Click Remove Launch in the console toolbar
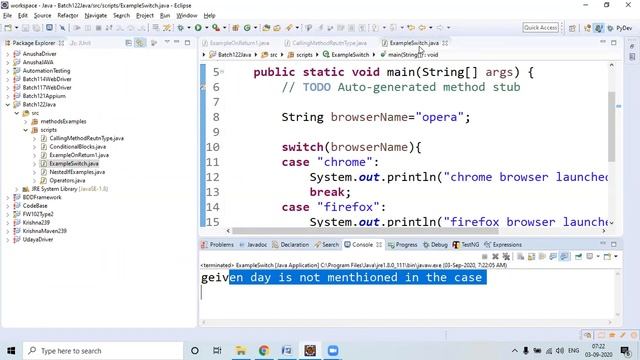Viewport: 640px width, 360px height. coord(495,256)
